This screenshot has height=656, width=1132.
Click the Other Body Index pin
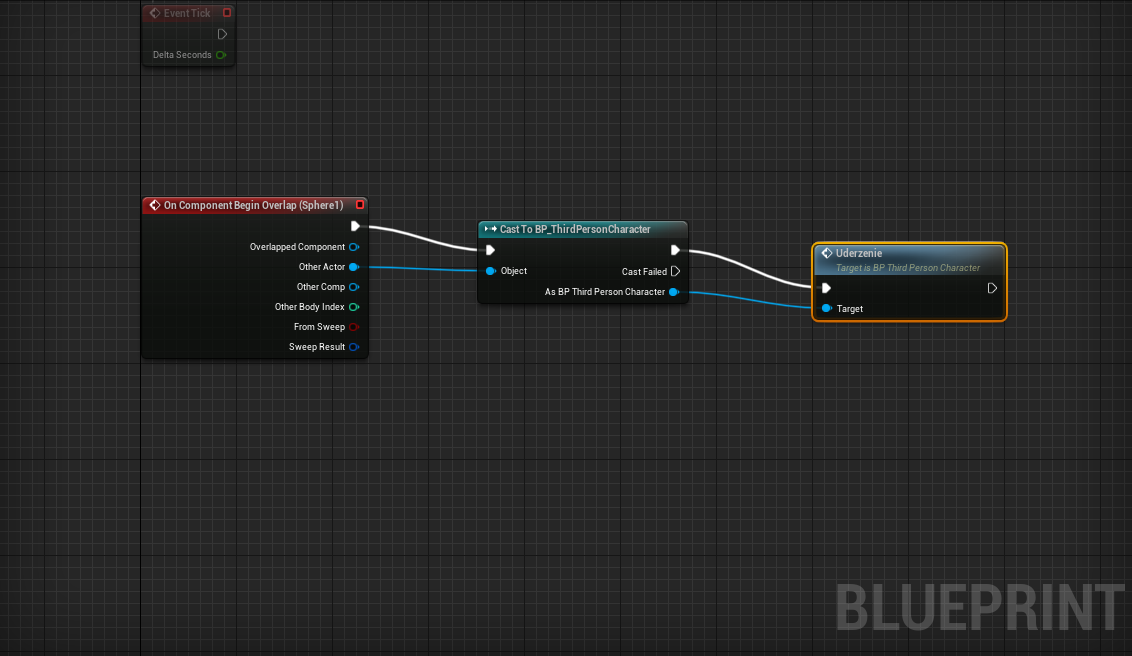click(354, 307)
